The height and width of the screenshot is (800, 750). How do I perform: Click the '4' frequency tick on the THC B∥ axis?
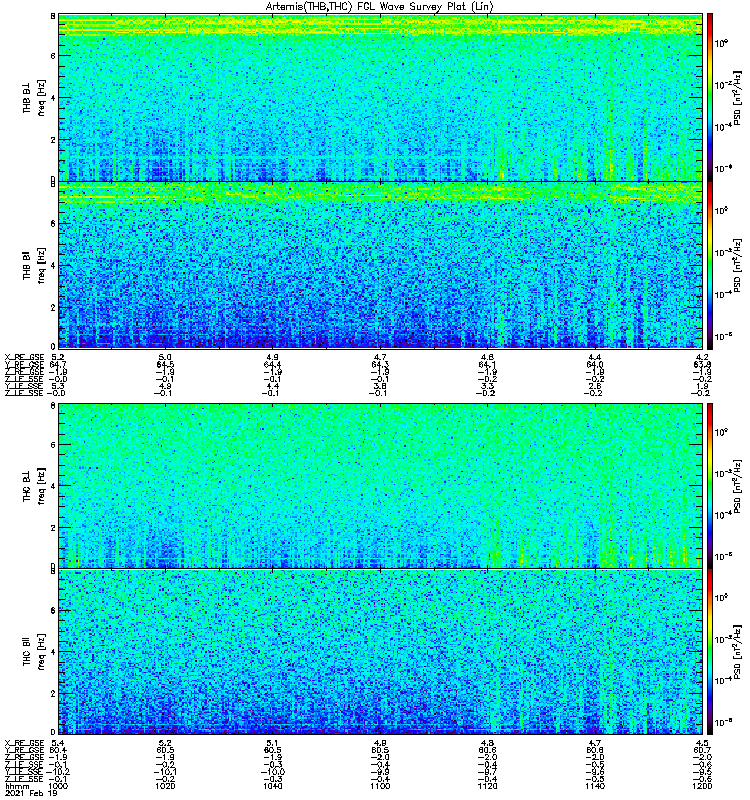tap(53, 652)
